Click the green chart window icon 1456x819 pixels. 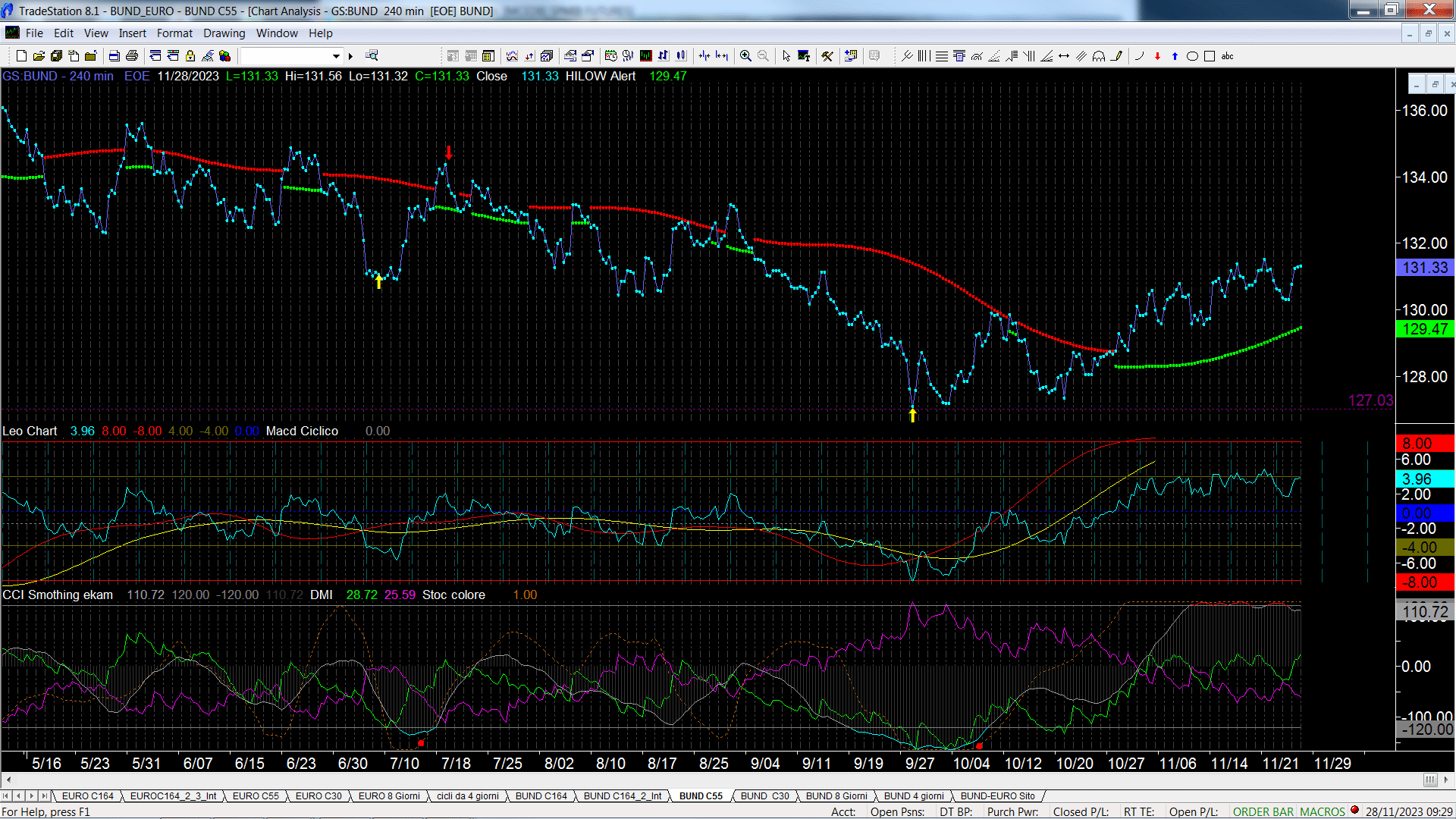point(645,56)
